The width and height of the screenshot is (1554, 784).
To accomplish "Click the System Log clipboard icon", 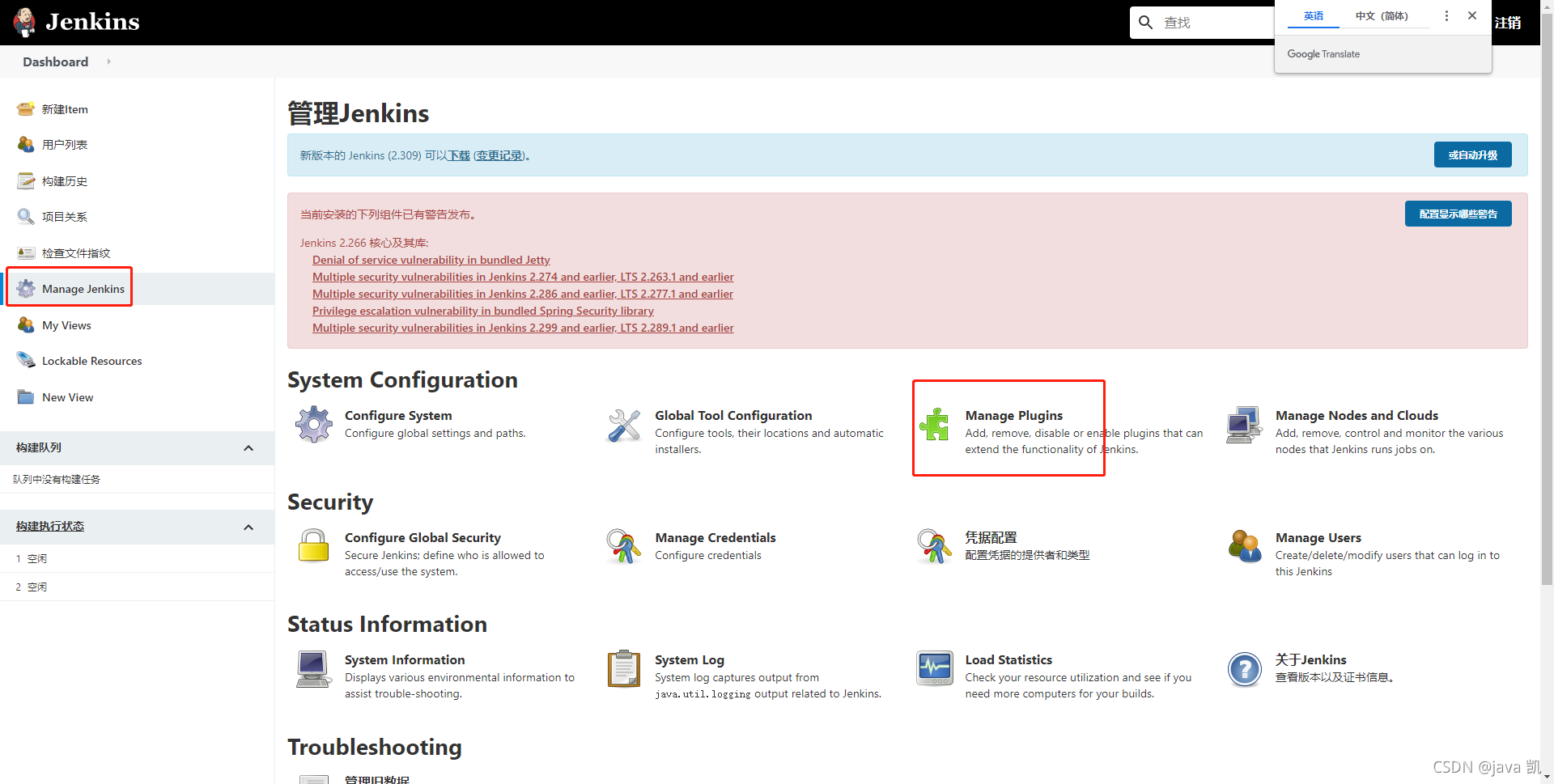I will point(624,669).
